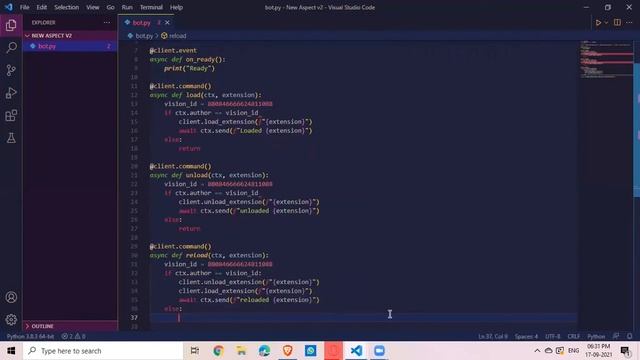
Task: Open the Search view in activity bar
Action: click(11, 48)
